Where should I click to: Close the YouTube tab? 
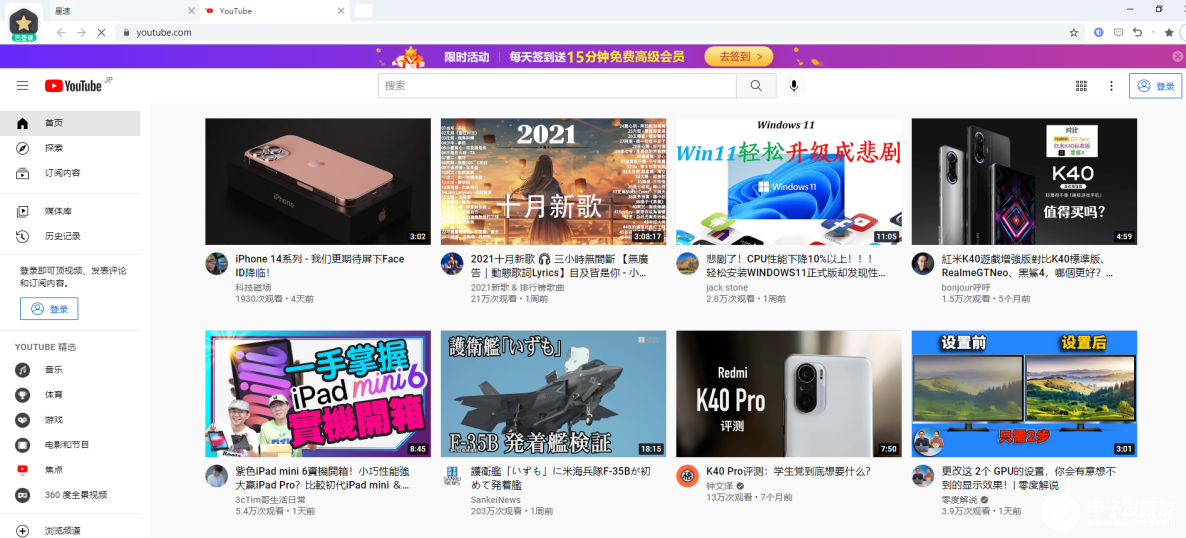[342, 11]
